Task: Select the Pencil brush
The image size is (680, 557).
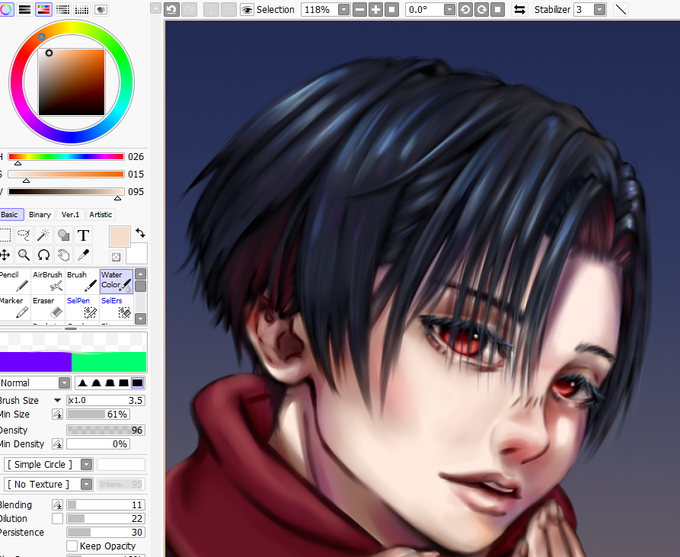Action: pos(14,281)
